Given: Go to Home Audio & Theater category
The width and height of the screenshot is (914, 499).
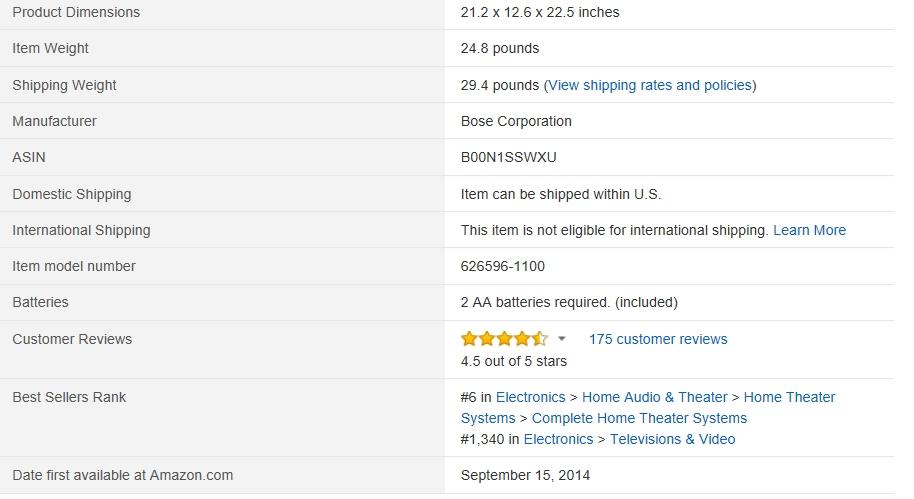Looking at the screenshot, I should [x=654, y=397].
